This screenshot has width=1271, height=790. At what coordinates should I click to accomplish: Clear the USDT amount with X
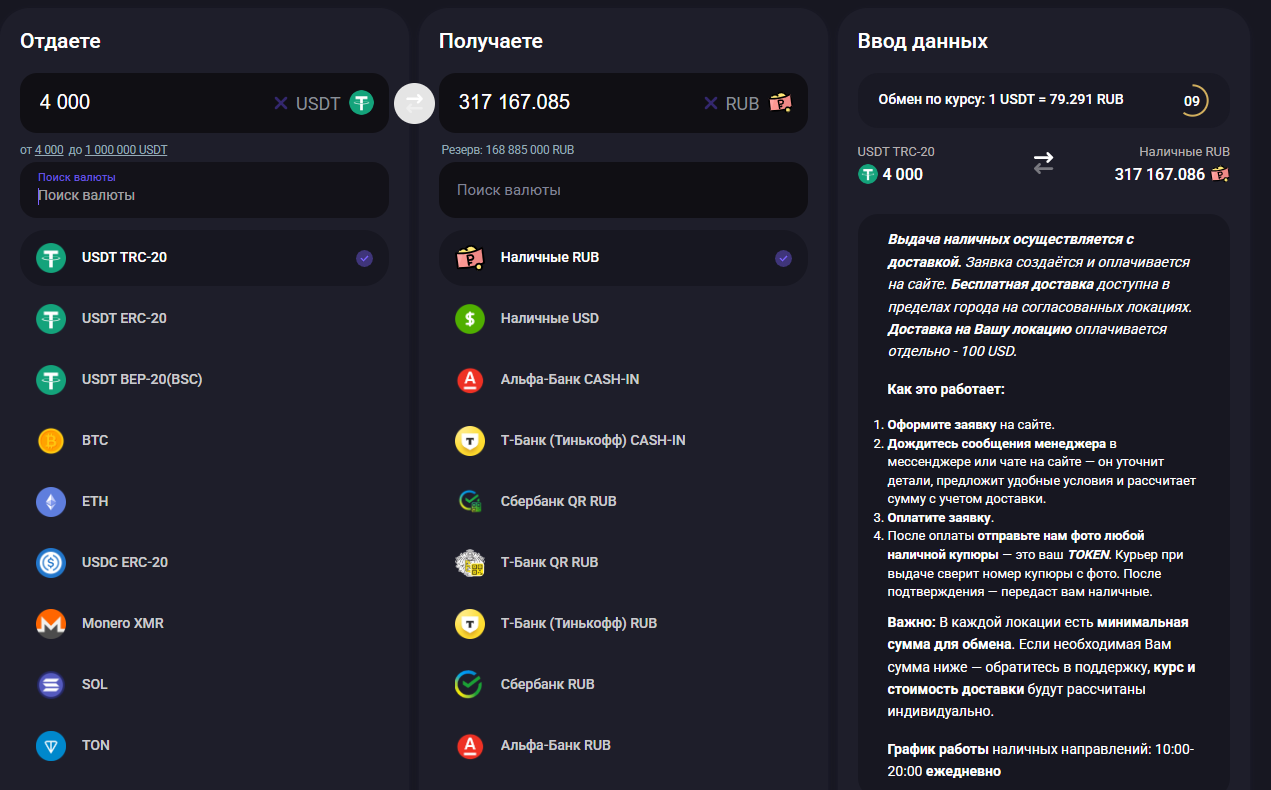(x=281, y=103)
